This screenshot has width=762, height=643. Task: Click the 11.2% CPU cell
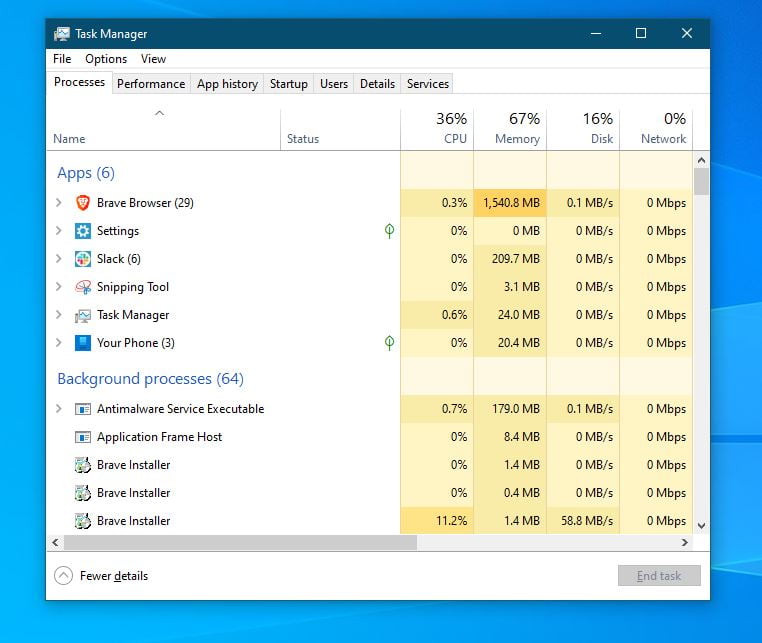pyautogui.click(x=437, y=521)
